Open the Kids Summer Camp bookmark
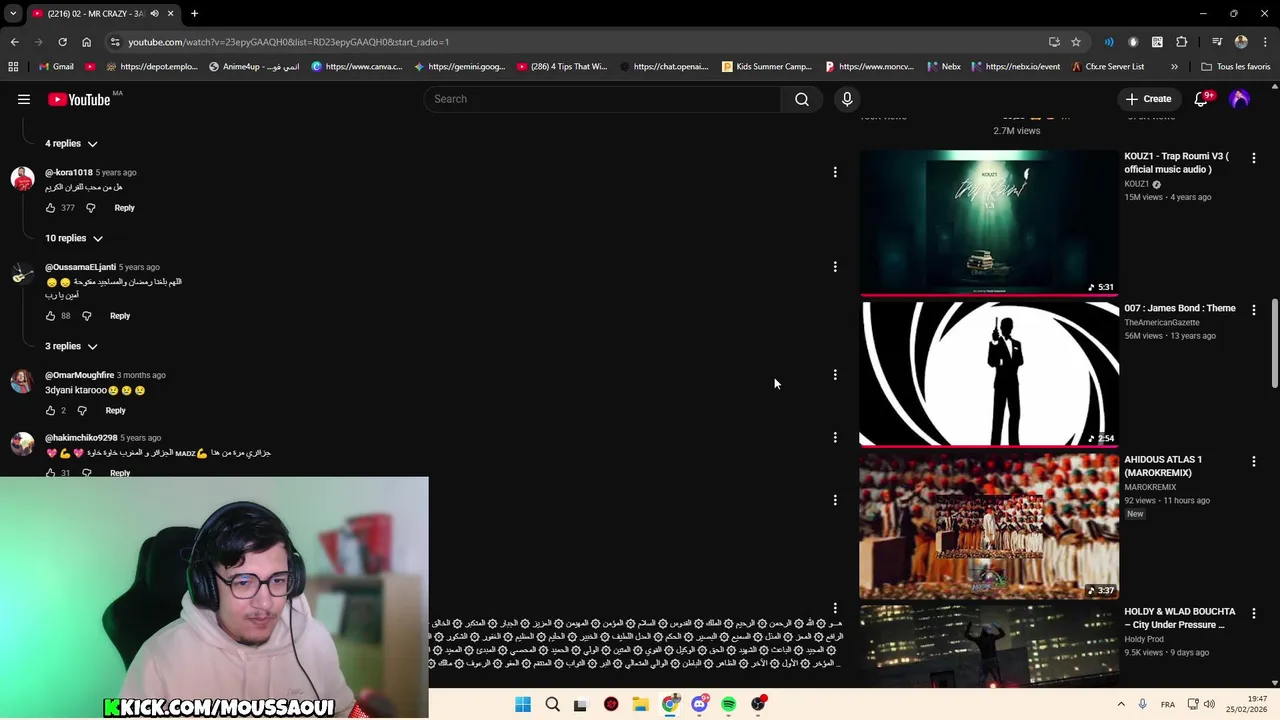Image resolution: width=1280 pixels, height=720 pixels. tap(765, 67)
